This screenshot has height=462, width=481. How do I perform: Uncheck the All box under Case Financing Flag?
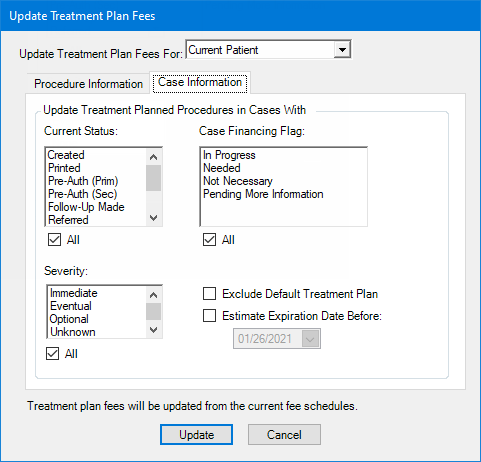[x=209, y=240]
